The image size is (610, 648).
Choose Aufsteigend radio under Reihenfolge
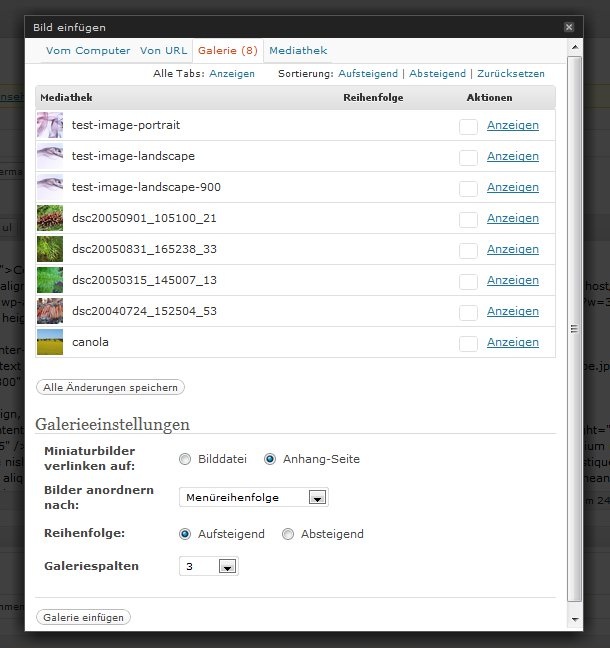(x=185, y=534)
